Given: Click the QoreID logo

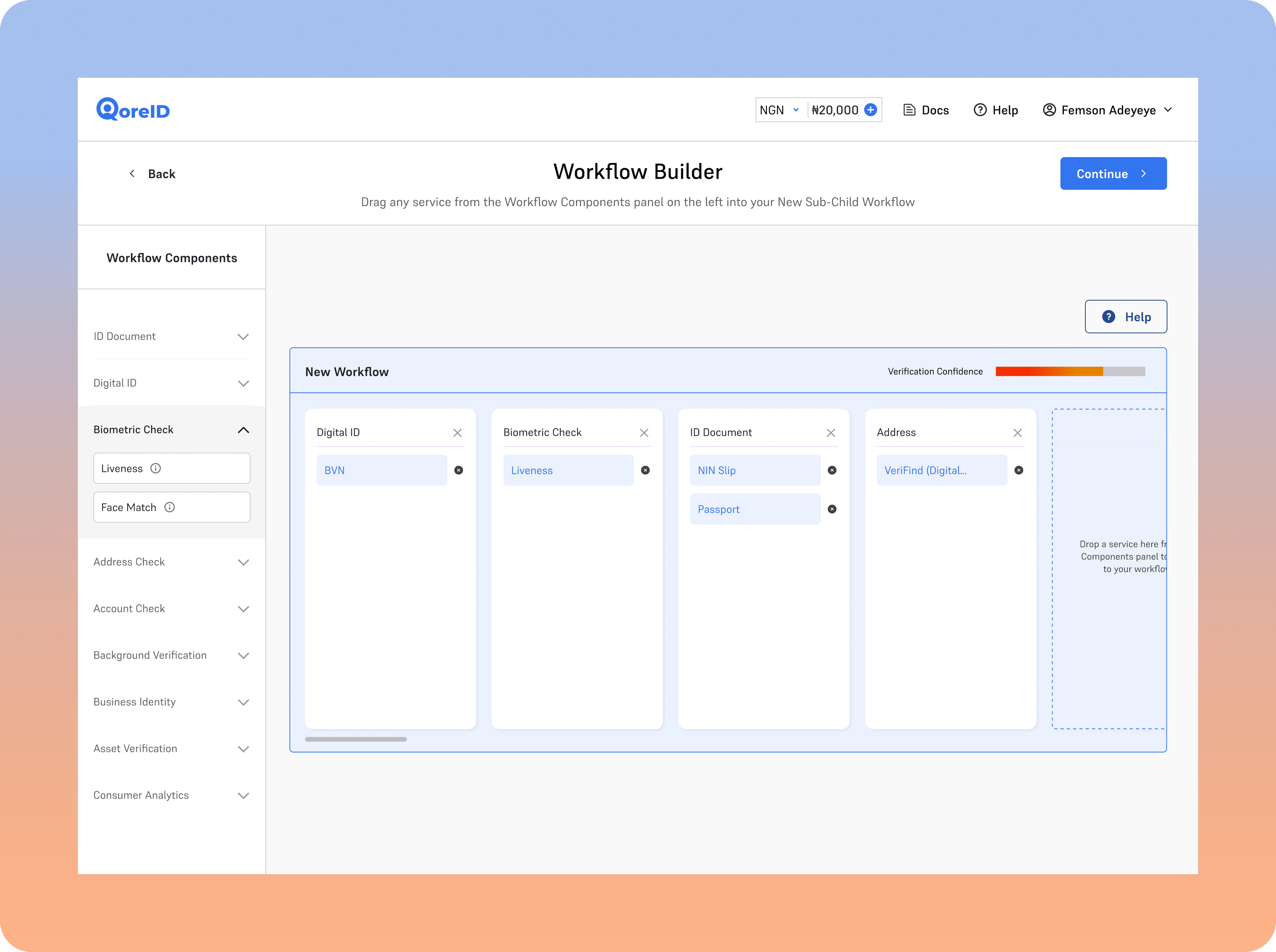Looking at the screenshot, I should coord(133,110).
